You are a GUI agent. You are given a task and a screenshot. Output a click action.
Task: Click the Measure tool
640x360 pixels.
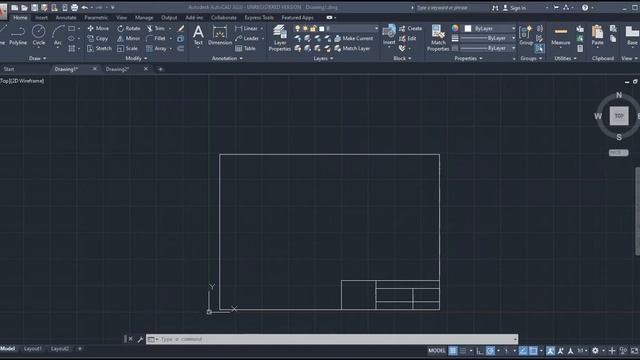pyautogui.click(x=560, y=35)
